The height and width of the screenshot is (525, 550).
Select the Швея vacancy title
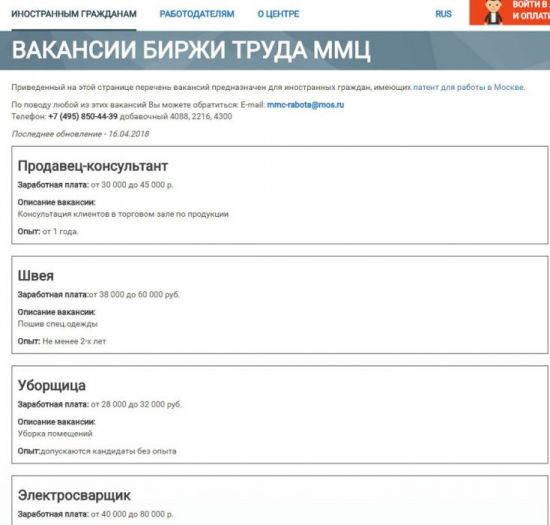(36, 276)
